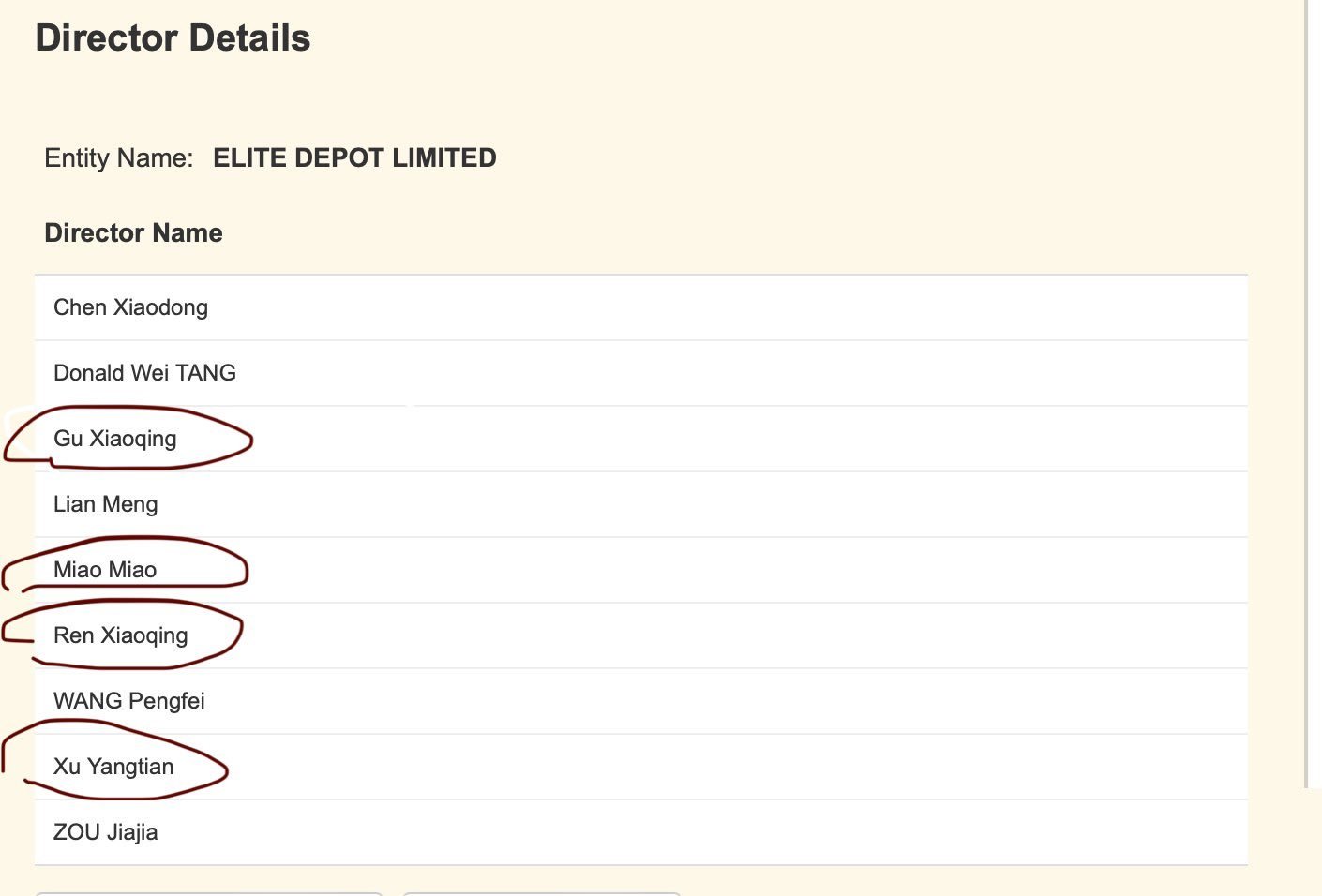The width and height of the screenshot is (1322, 896).
Task: Click the Director Name column header
Action: coord(133,232)
